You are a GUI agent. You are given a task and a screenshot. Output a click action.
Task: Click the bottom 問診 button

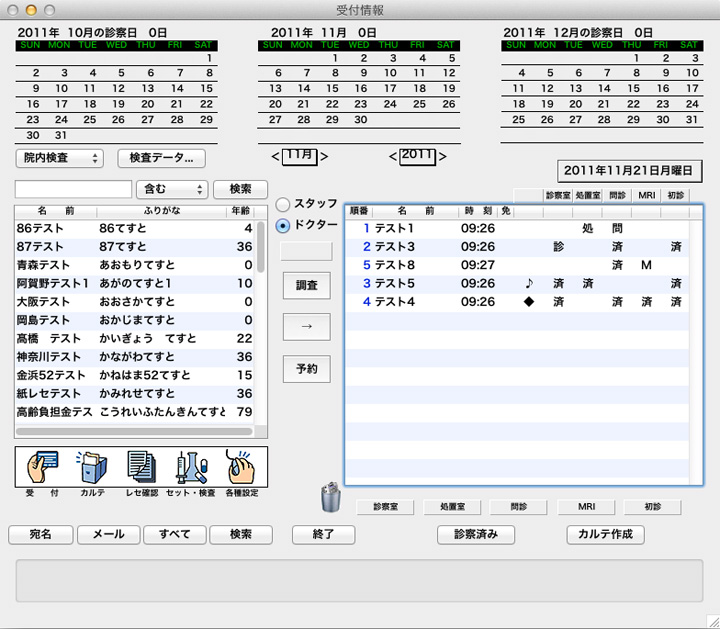pyautogui.click(x=518, y=507)
